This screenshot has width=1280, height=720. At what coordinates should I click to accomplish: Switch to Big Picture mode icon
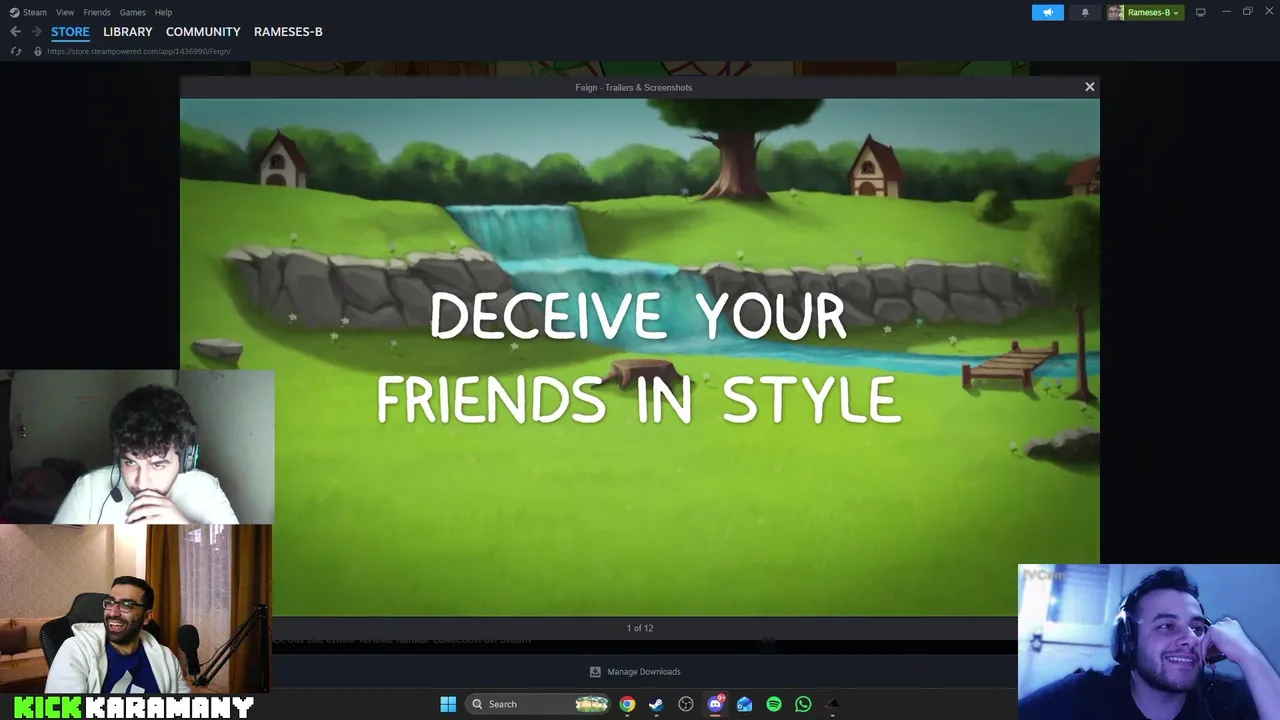coord(1200,12)
